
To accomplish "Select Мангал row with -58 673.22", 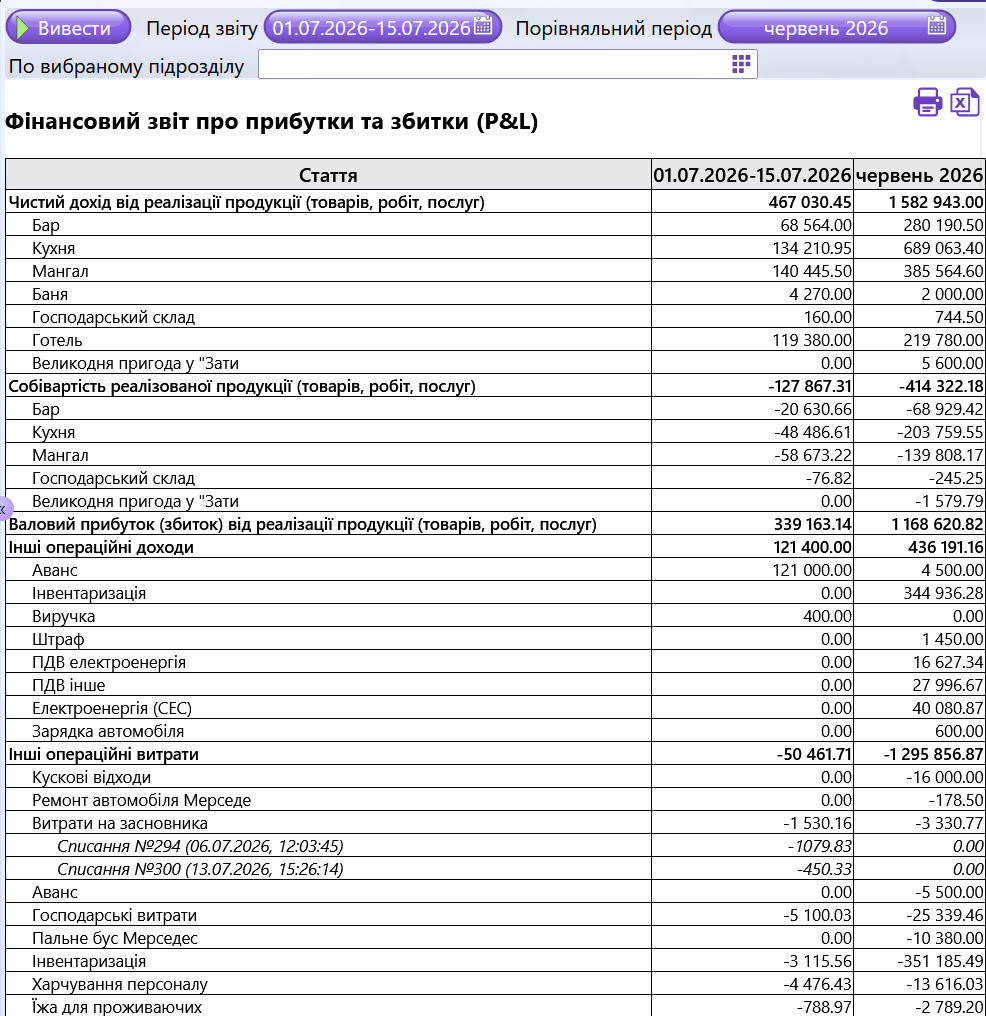I will point(495,455).
